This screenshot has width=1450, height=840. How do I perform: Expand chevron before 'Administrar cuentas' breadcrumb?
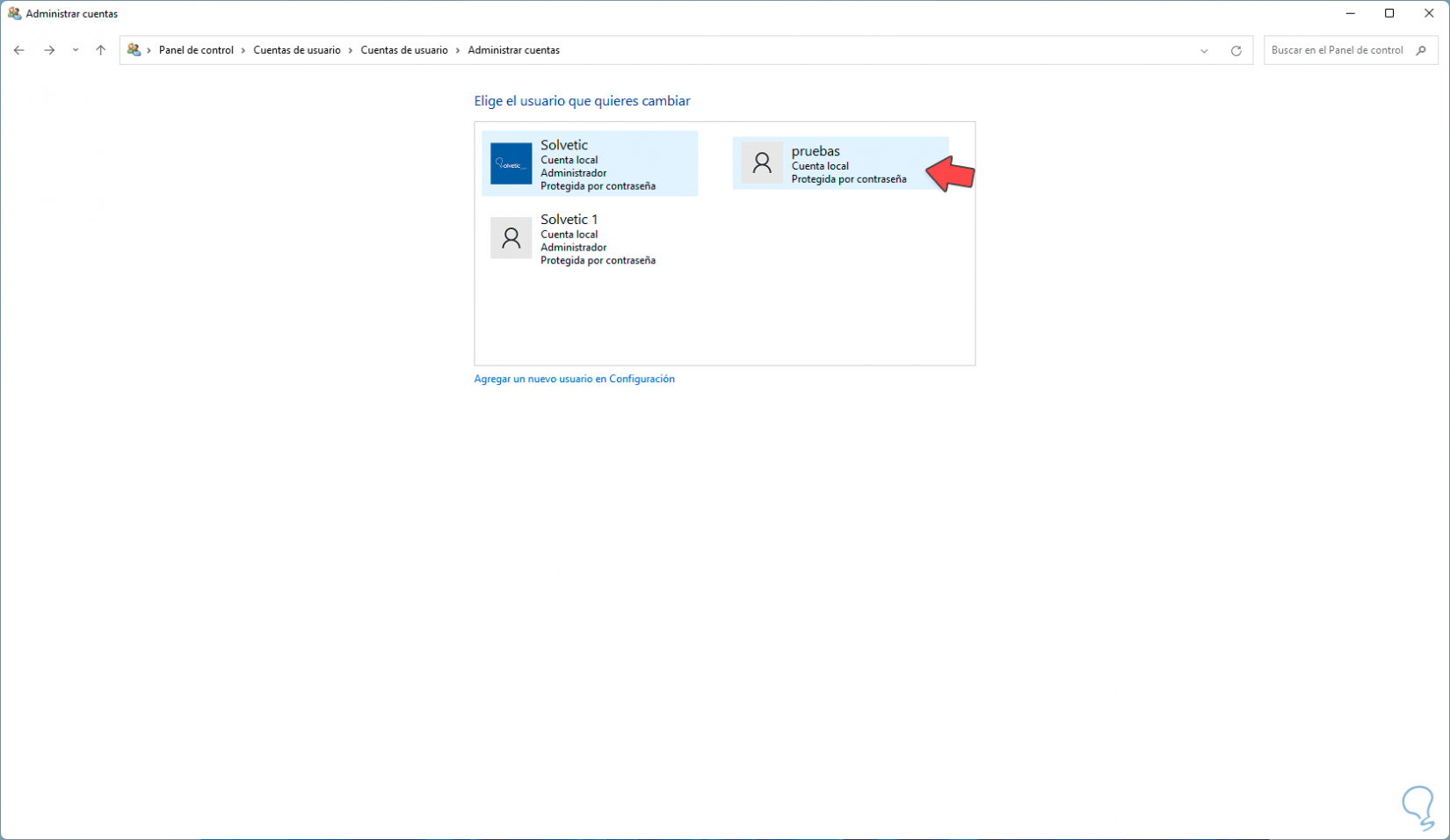coord(458,50)
